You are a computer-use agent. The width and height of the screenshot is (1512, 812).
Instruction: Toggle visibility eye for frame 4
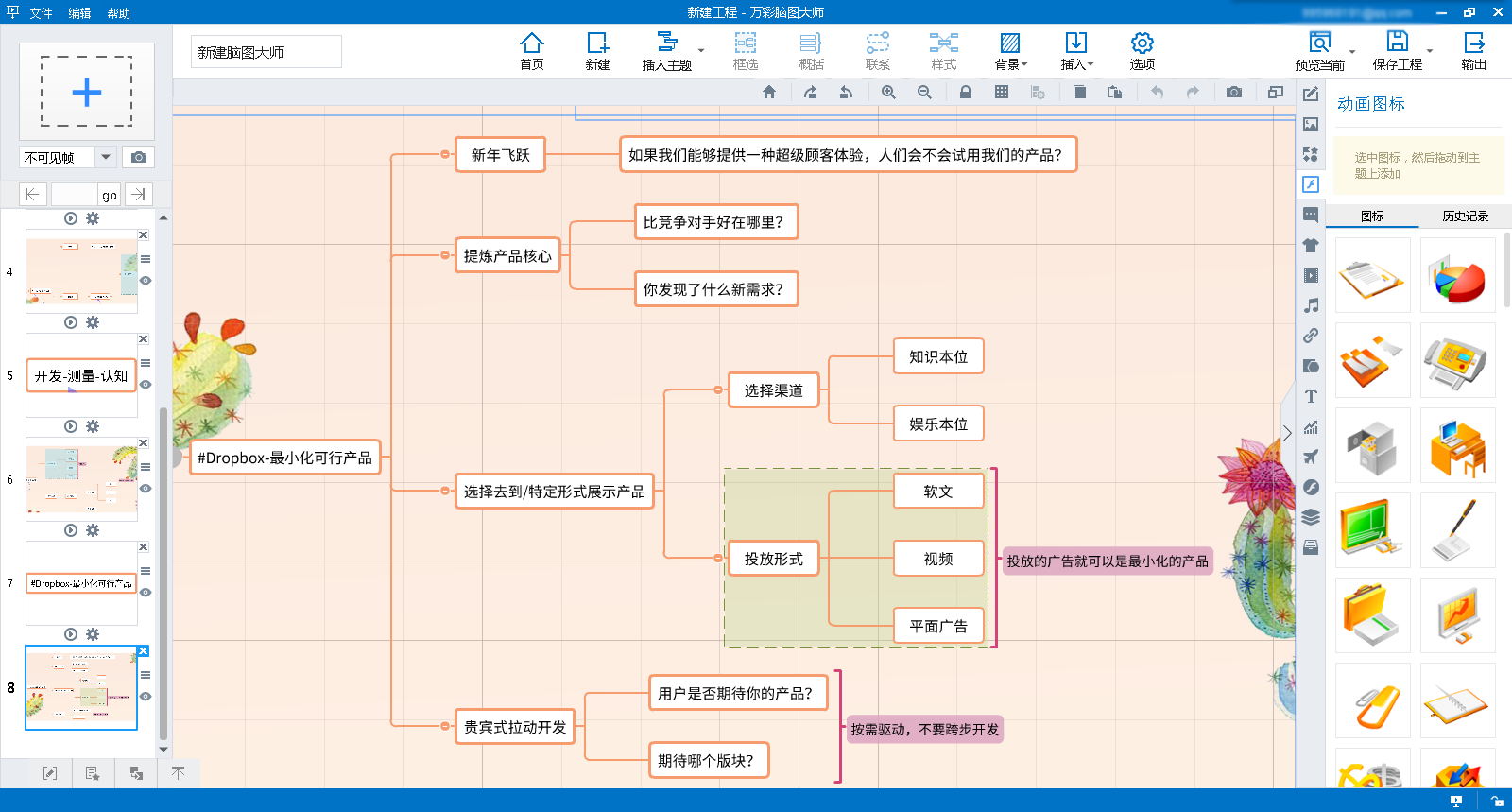pos(146,281)
